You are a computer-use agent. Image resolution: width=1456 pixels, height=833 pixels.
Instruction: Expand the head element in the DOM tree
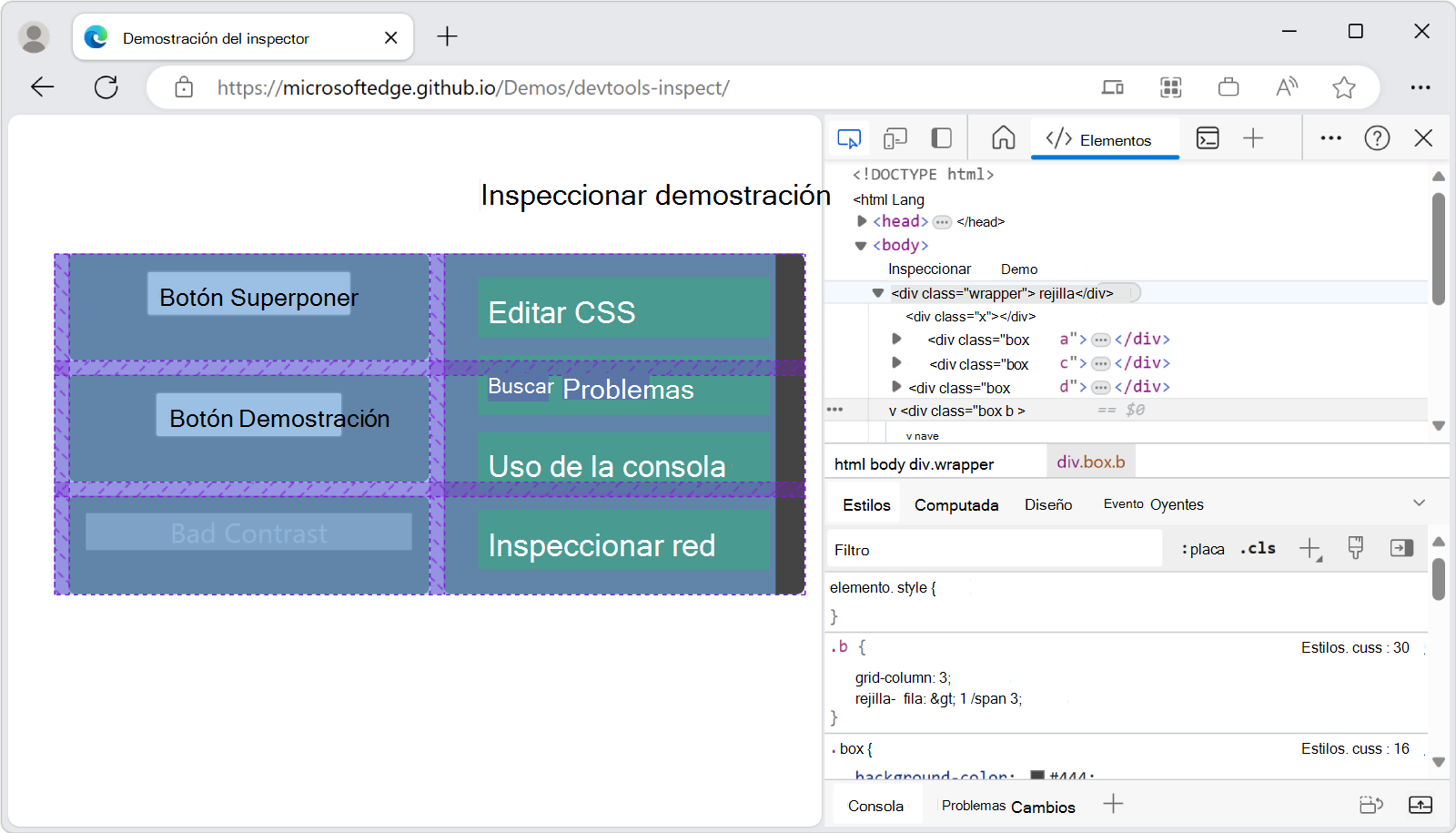coord(861,220)
